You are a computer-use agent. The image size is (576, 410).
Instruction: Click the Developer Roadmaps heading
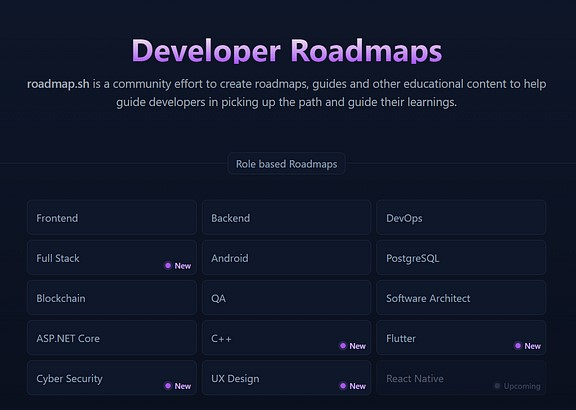pyautogui.click(x=287, y=51)
